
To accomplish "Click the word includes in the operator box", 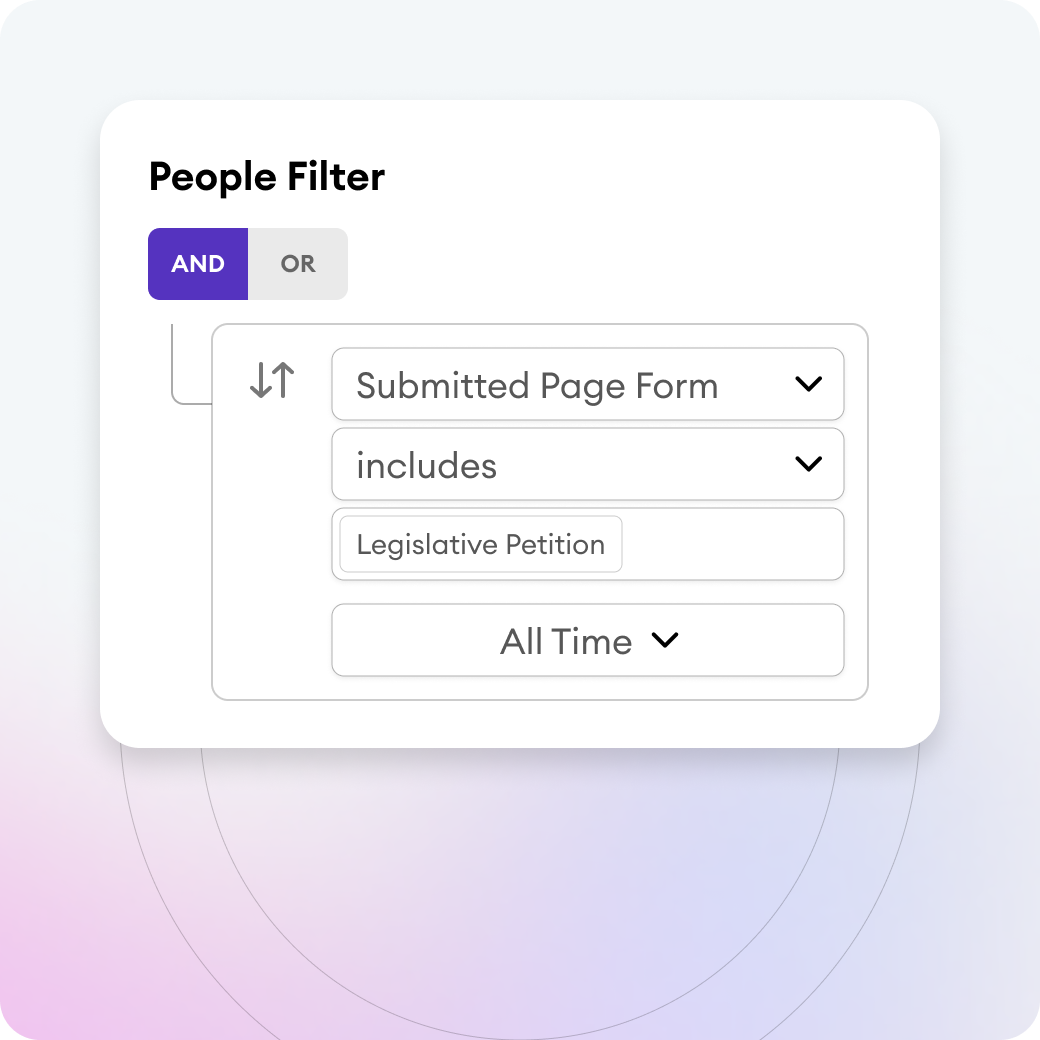I will pos(426,465).
